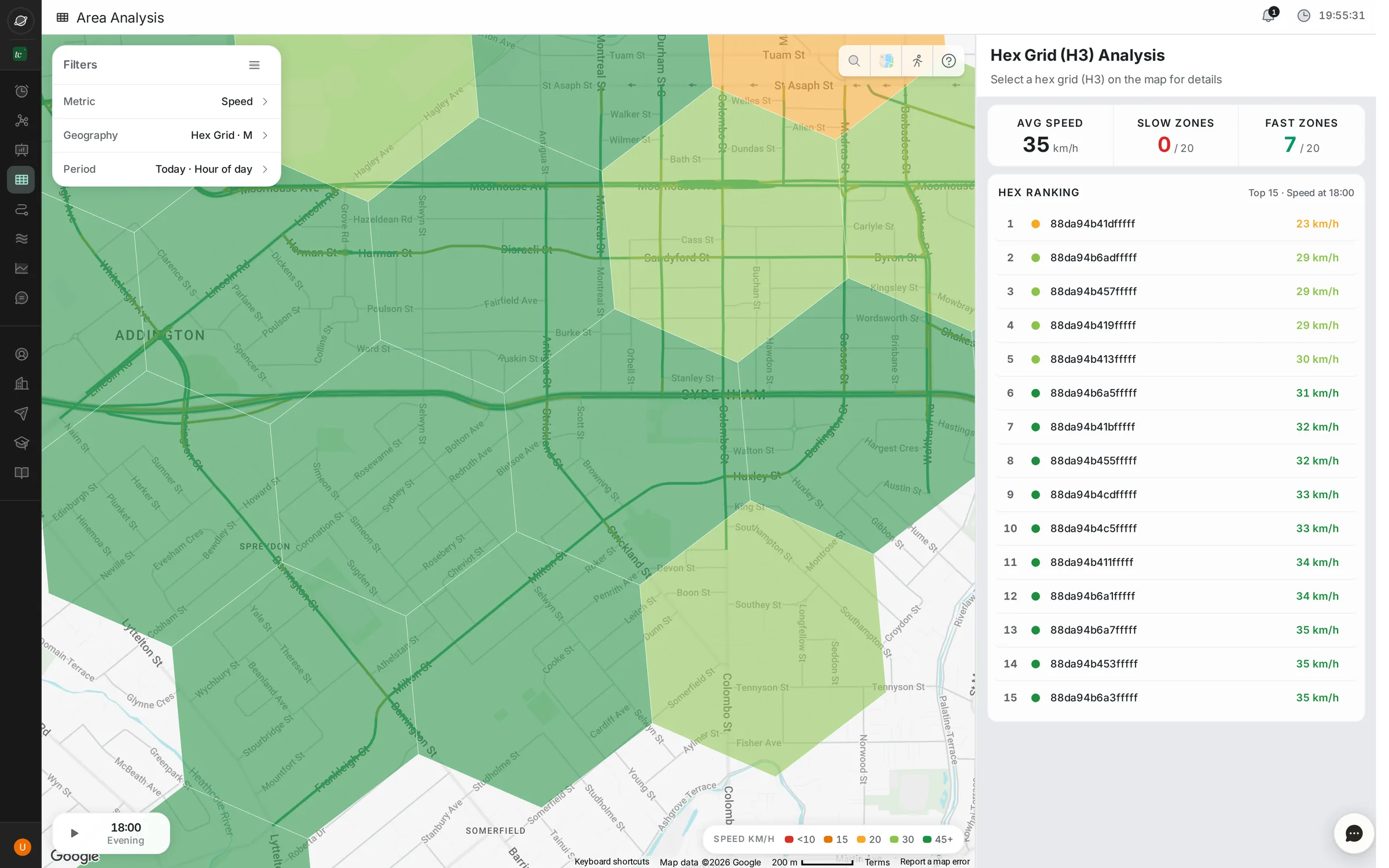The image size is (1389, 868).
Task: Select hex row 88da94b41dfffff at 23 km/h
Action: pos(1175,224)
